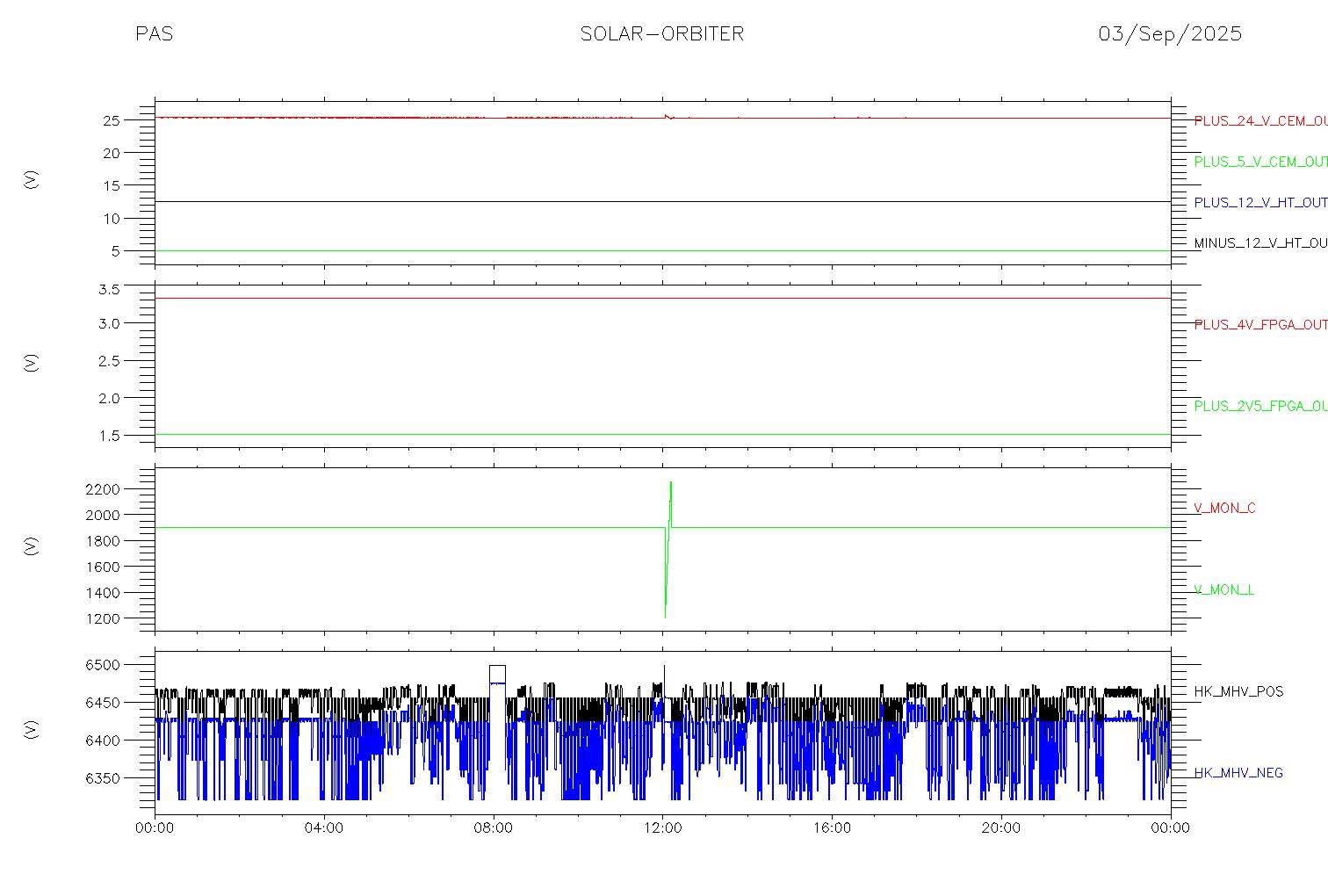Select the MINUS_12_V_HT black legend label
This screenshot has width=1328, height=896.
tap(1260, 243)
